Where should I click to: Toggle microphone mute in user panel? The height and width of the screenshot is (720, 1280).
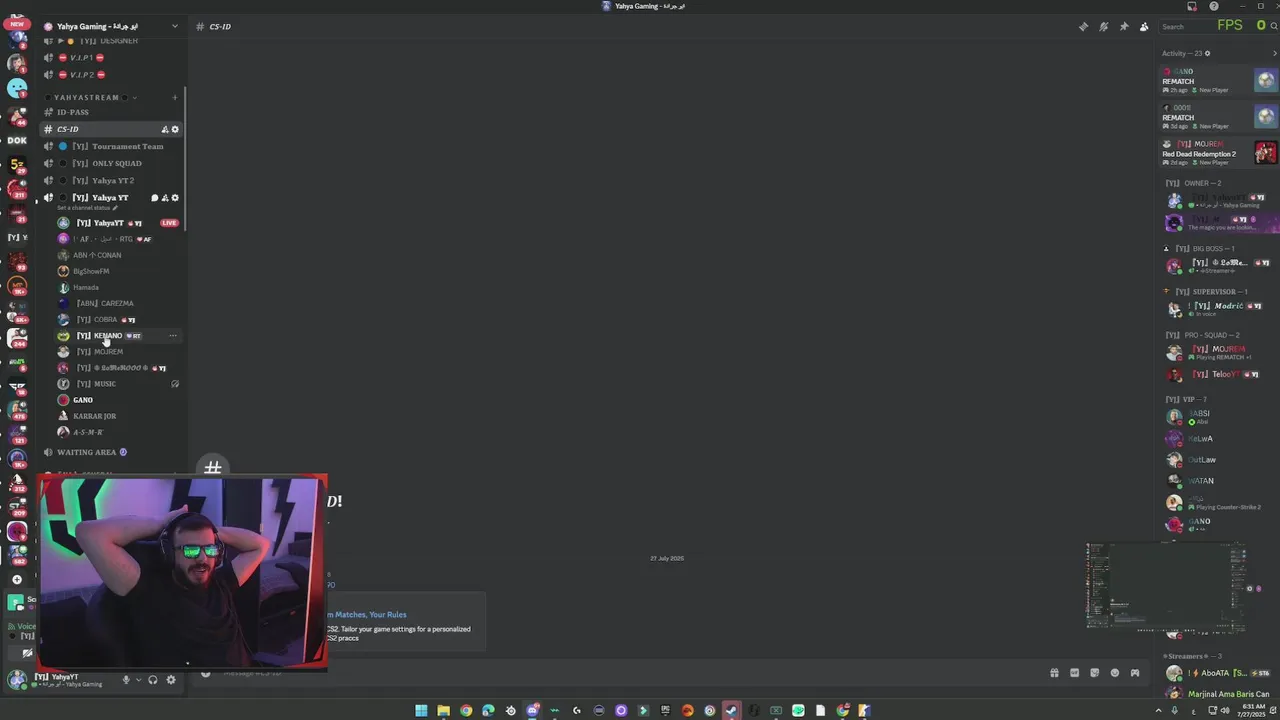[126, 680]
